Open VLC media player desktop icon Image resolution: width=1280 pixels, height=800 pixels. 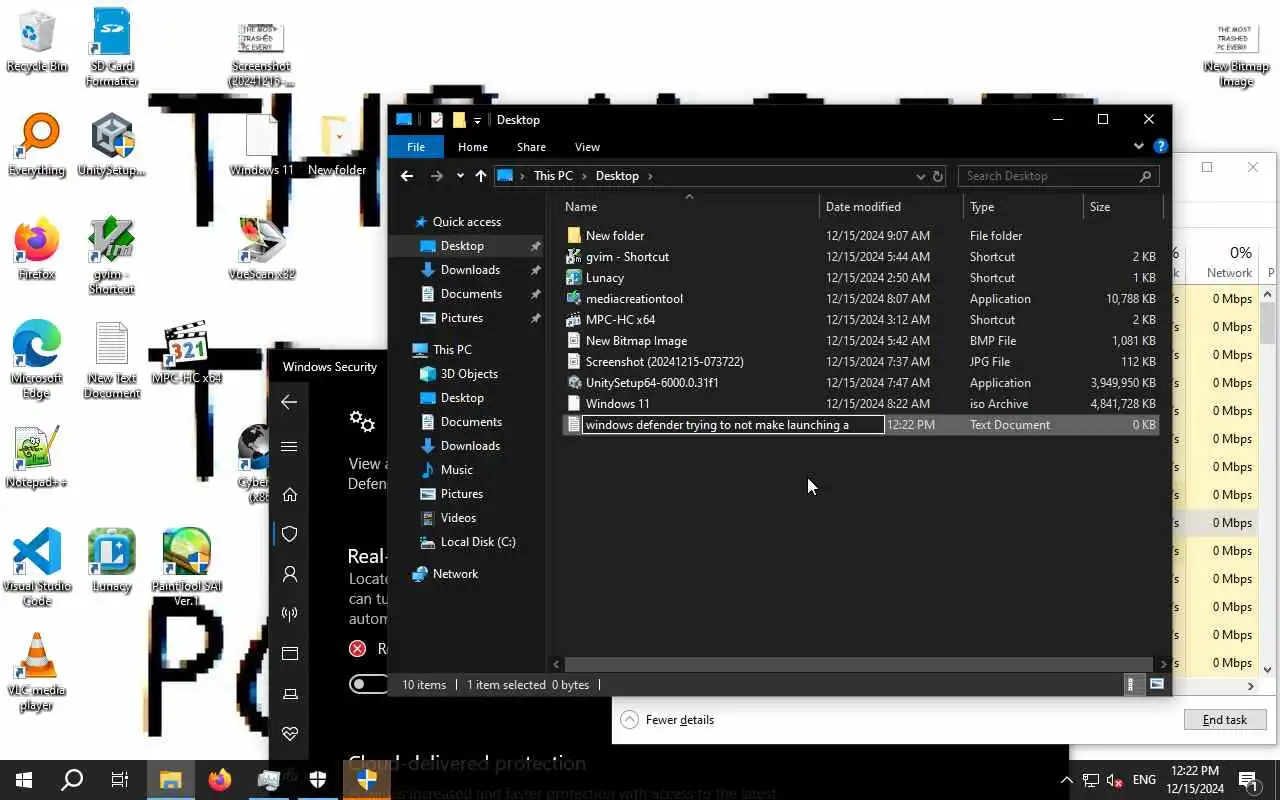pyautogui.click(x=36, y=671)
